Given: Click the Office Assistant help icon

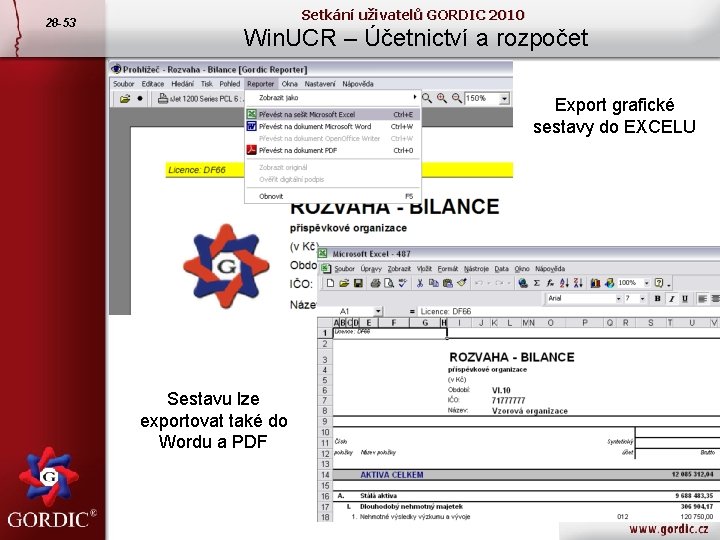Looking at the screenshot, I should 659,283.
